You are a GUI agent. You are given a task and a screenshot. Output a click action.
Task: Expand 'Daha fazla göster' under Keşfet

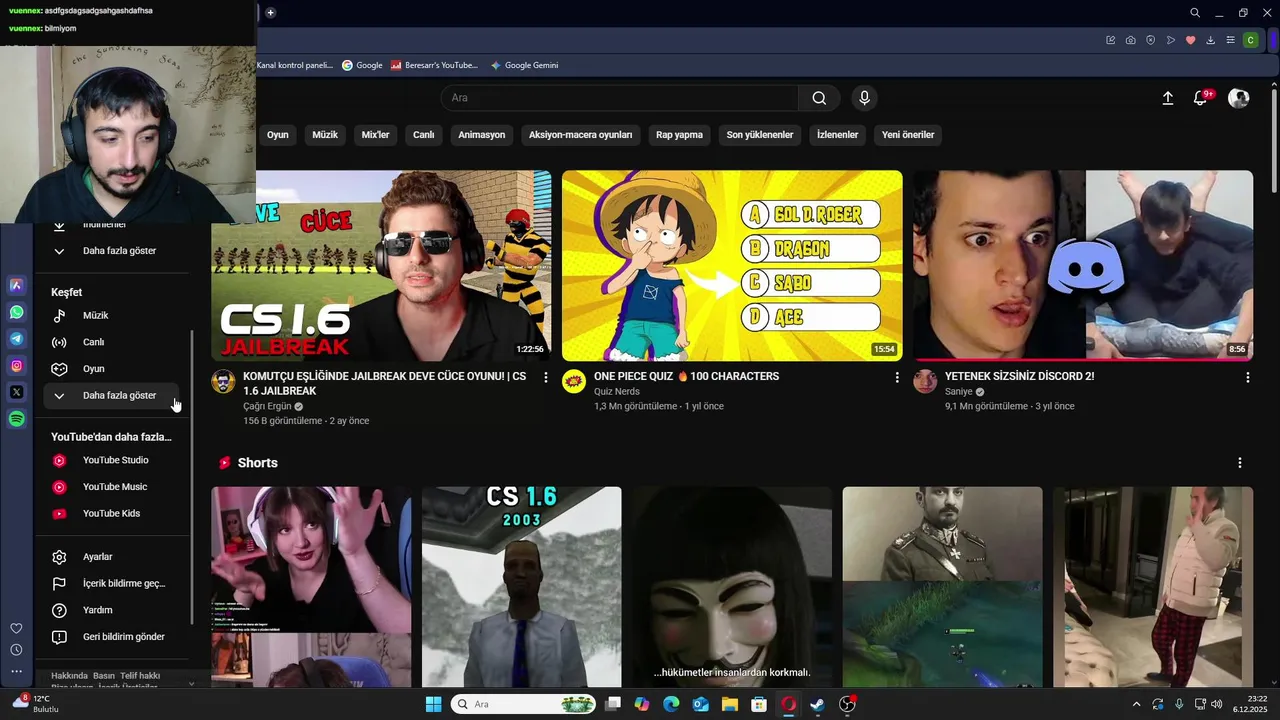click(x=112, y=395)
